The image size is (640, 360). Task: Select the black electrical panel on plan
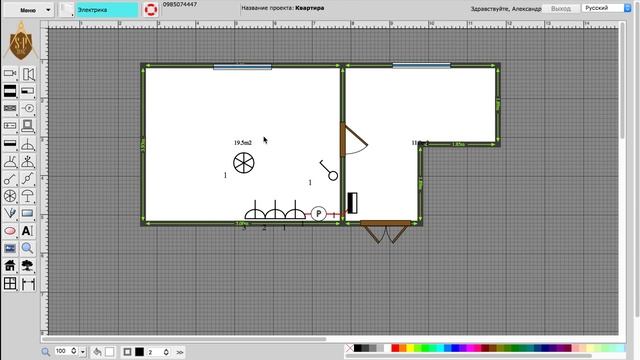tap(352, 203)
